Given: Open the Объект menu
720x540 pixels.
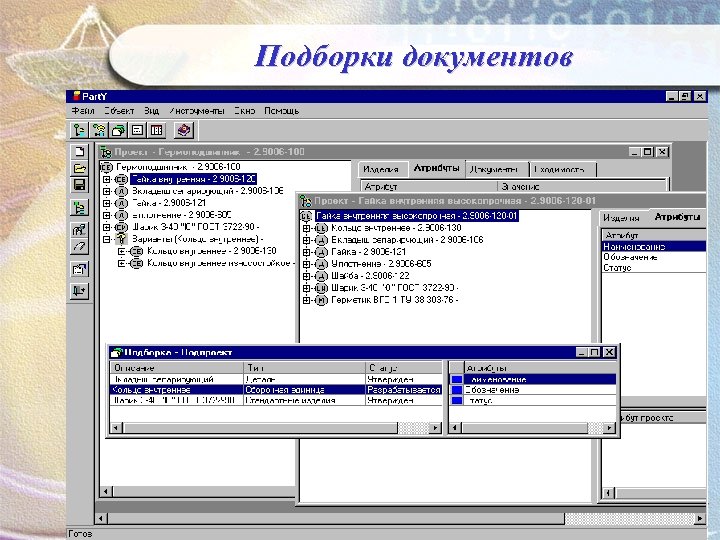Looking at the screenshot, I should [118, 111].
